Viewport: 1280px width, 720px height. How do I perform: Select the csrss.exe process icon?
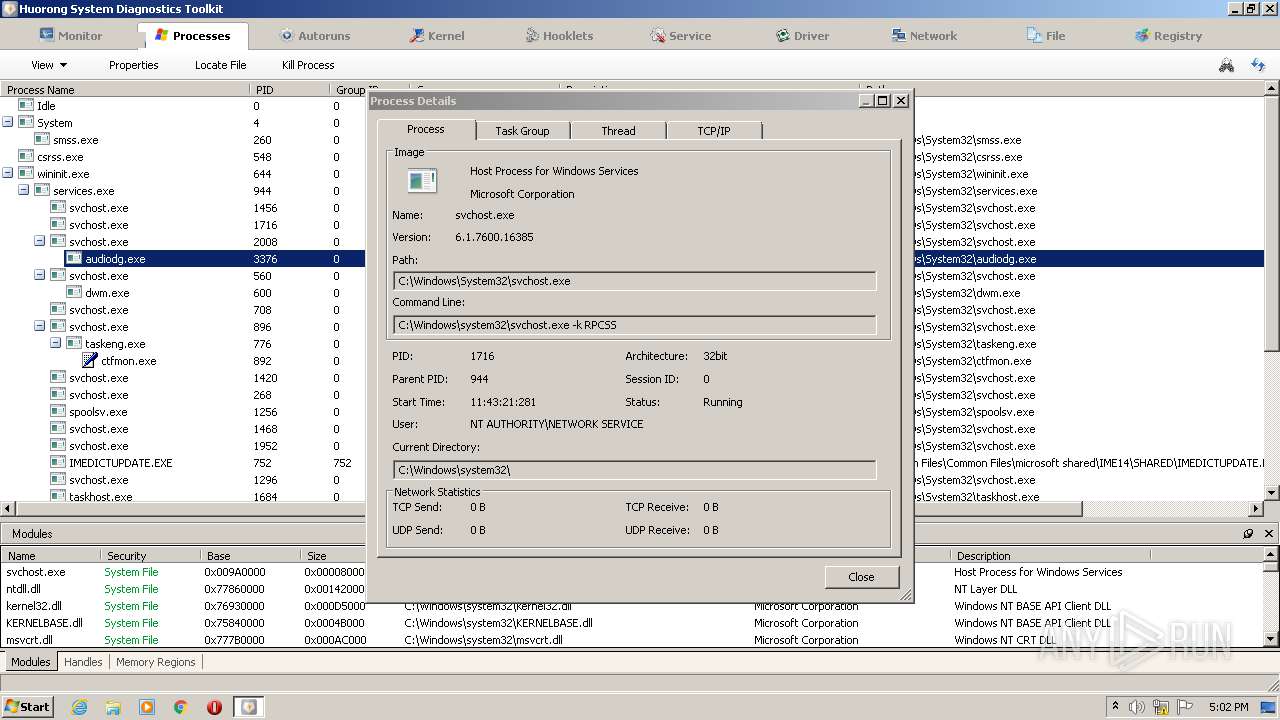coord(26,156)
